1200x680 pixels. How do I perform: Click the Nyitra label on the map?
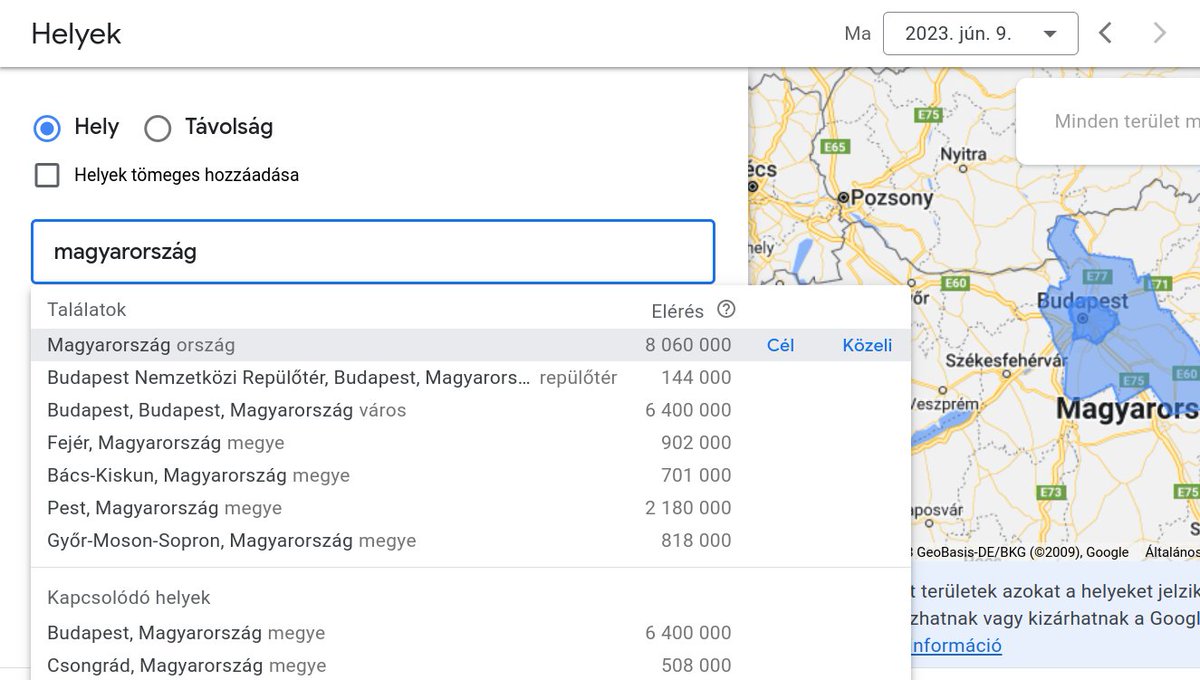coord(963,154)
